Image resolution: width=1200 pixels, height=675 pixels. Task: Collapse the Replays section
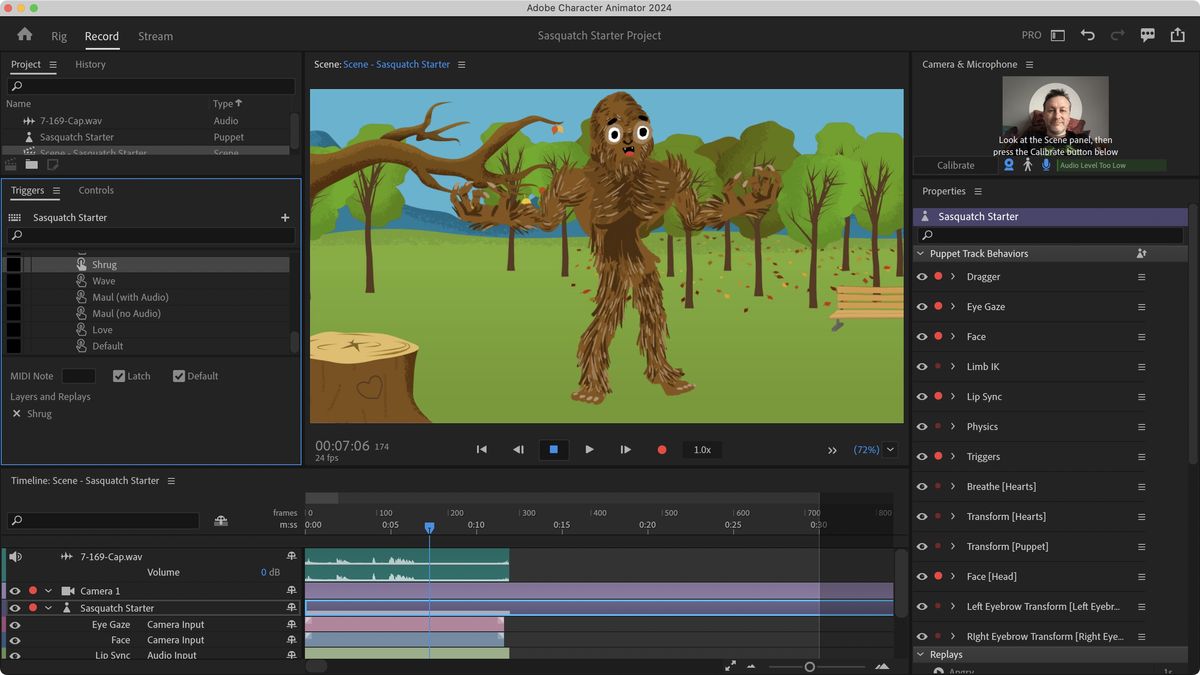pyautogui.click(x=921, y=654)
